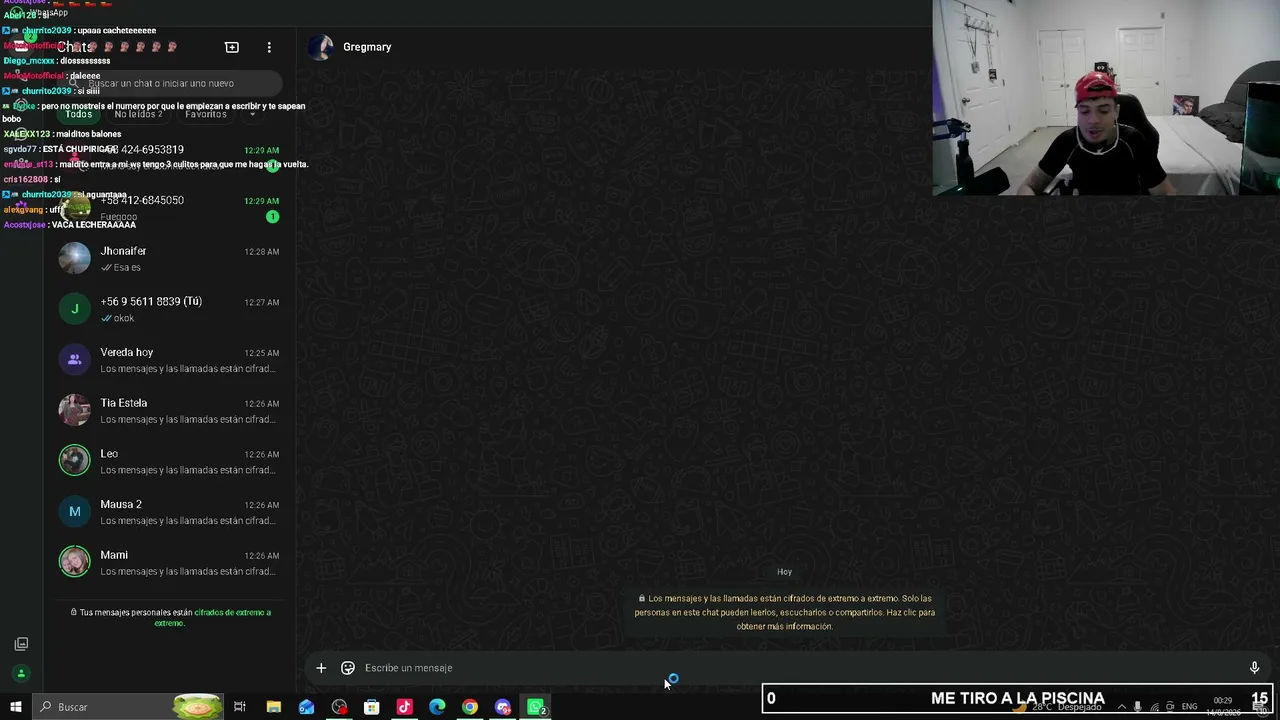The height and width of the screenshot is (720, 1280).
Task: Open the Mausa 2 chat
Action: click(169, 512)
